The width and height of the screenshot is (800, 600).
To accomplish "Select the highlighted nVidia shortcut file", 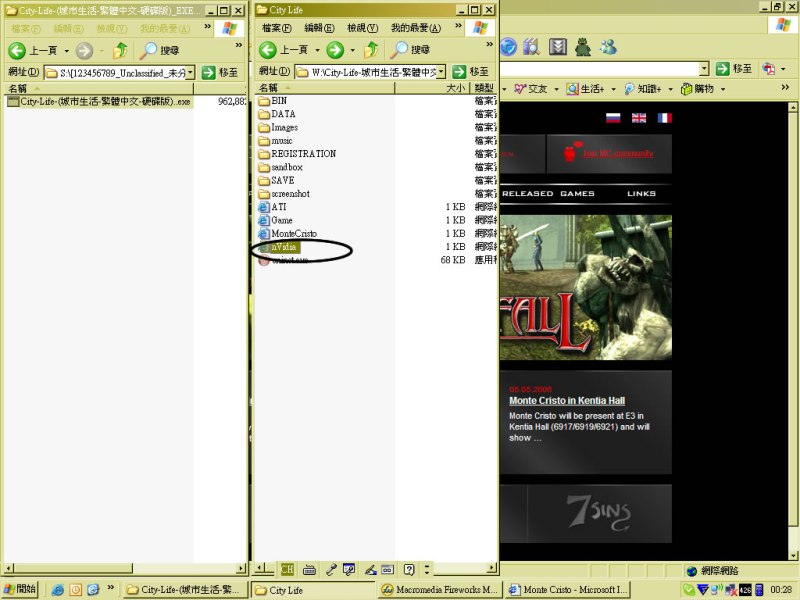I will click(x=279, y=246).
